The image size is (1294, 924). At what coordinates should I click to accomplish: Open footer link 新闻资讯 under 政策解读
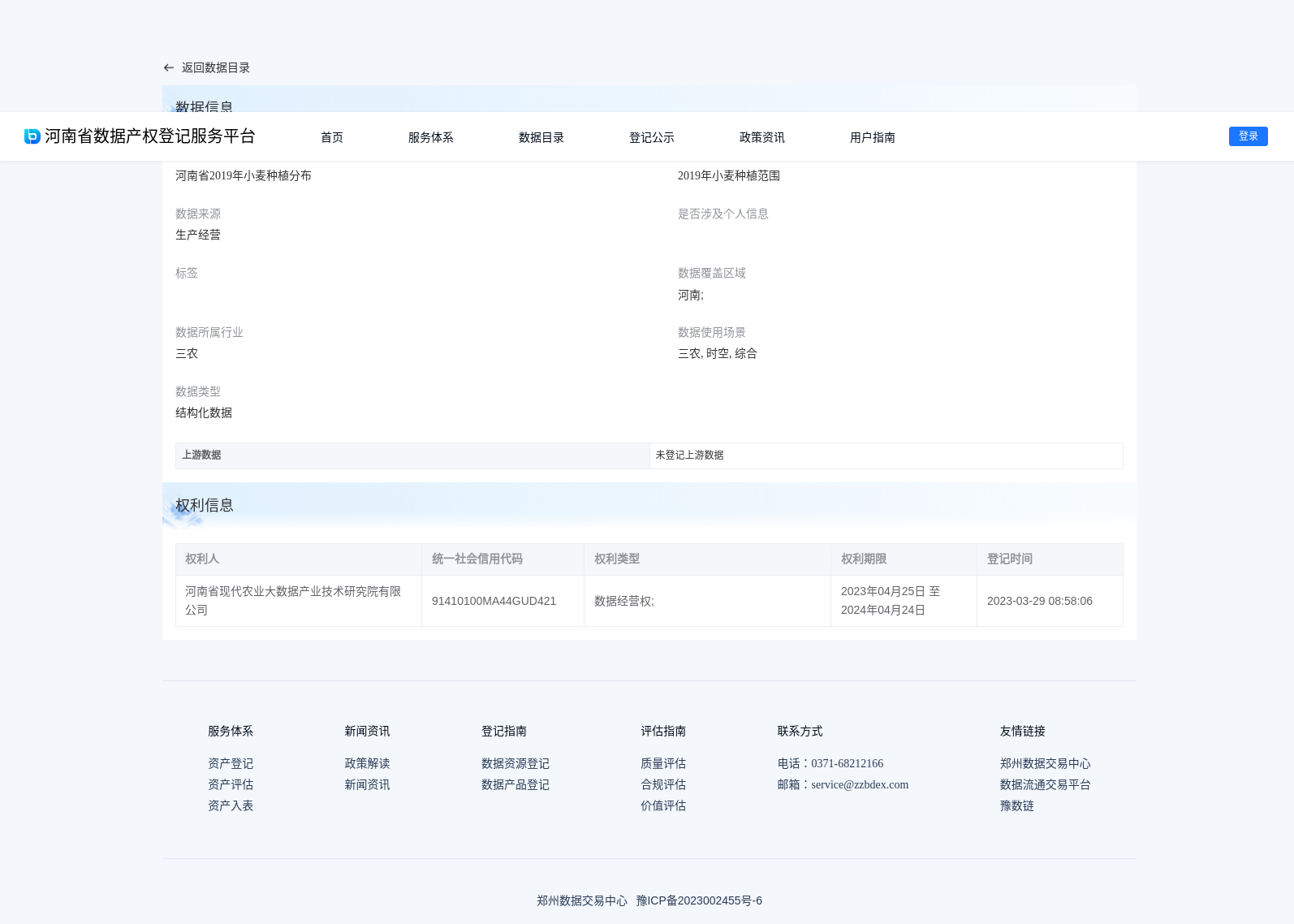[367, 784]
